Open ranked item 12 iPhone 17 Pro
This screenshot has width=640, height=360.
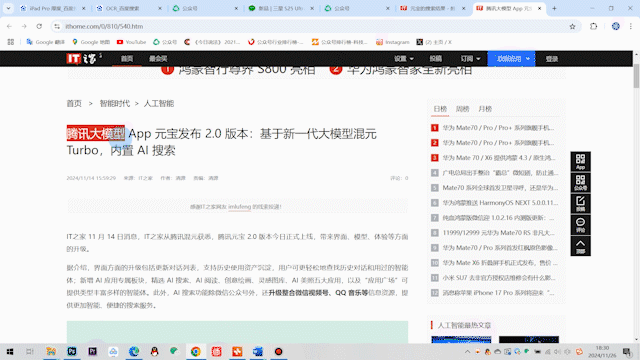click(x=498, y=293)
